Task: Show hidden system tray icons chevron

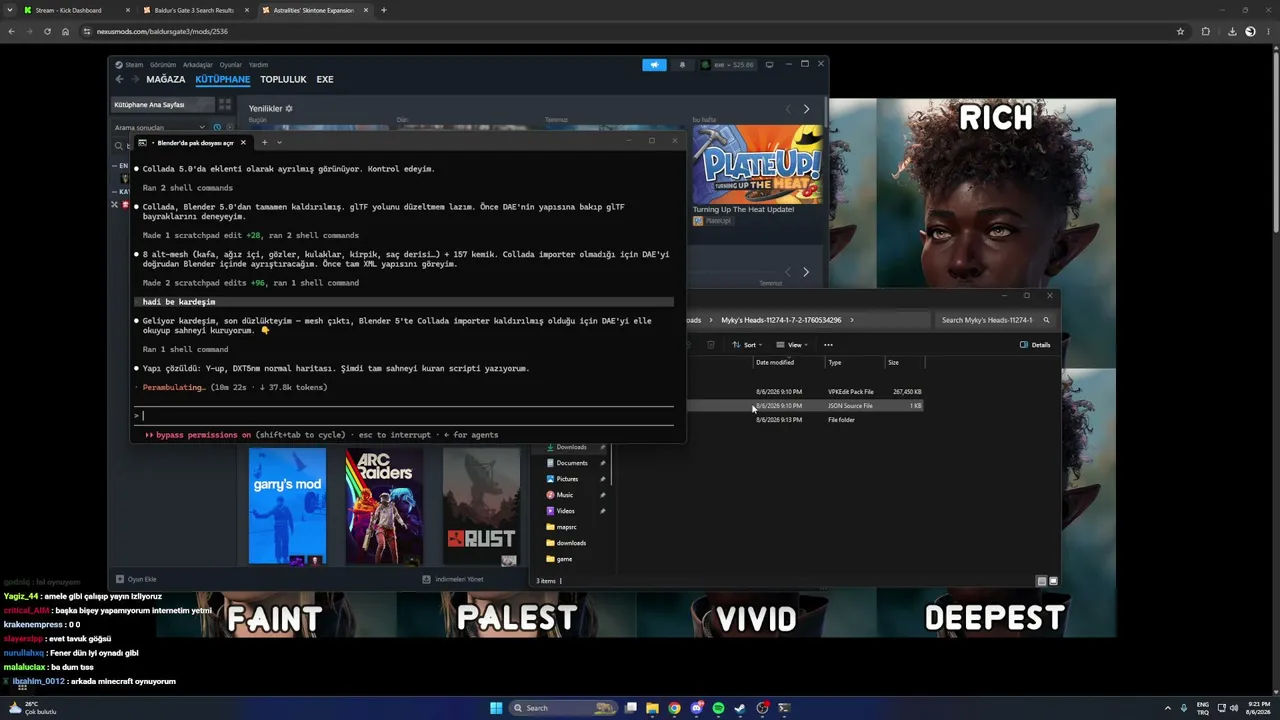Action: point(1169,708)
